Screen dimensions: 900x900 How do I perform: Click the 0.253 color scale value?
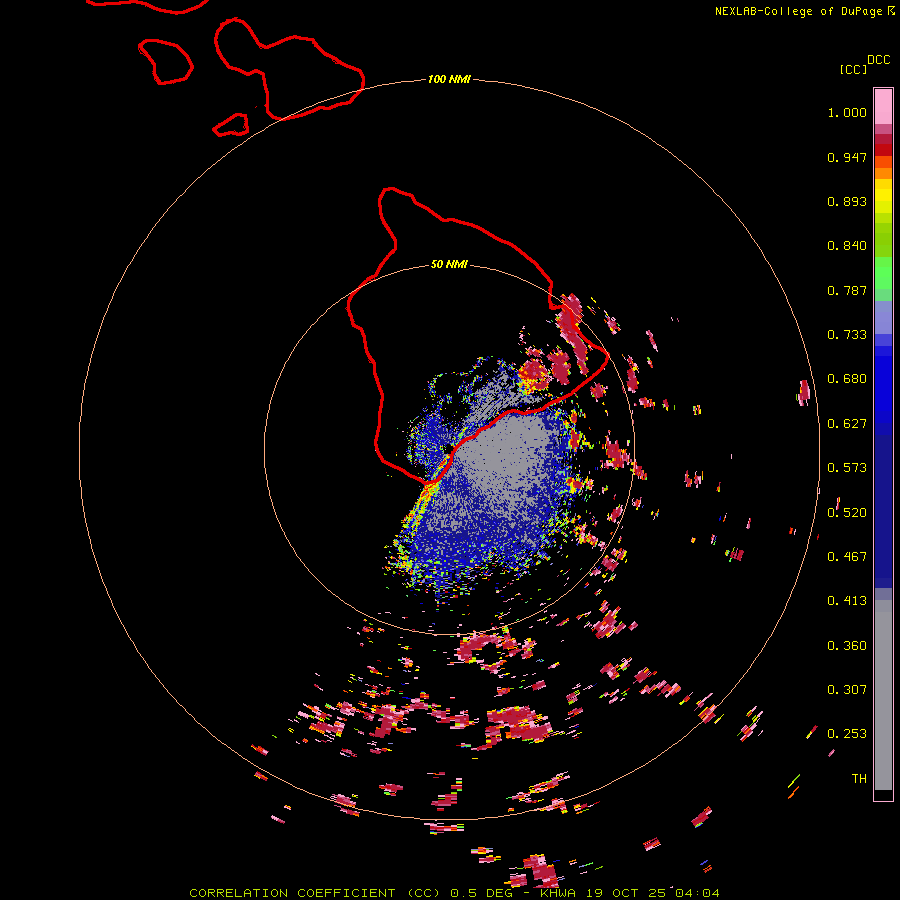tap(847, 734)
